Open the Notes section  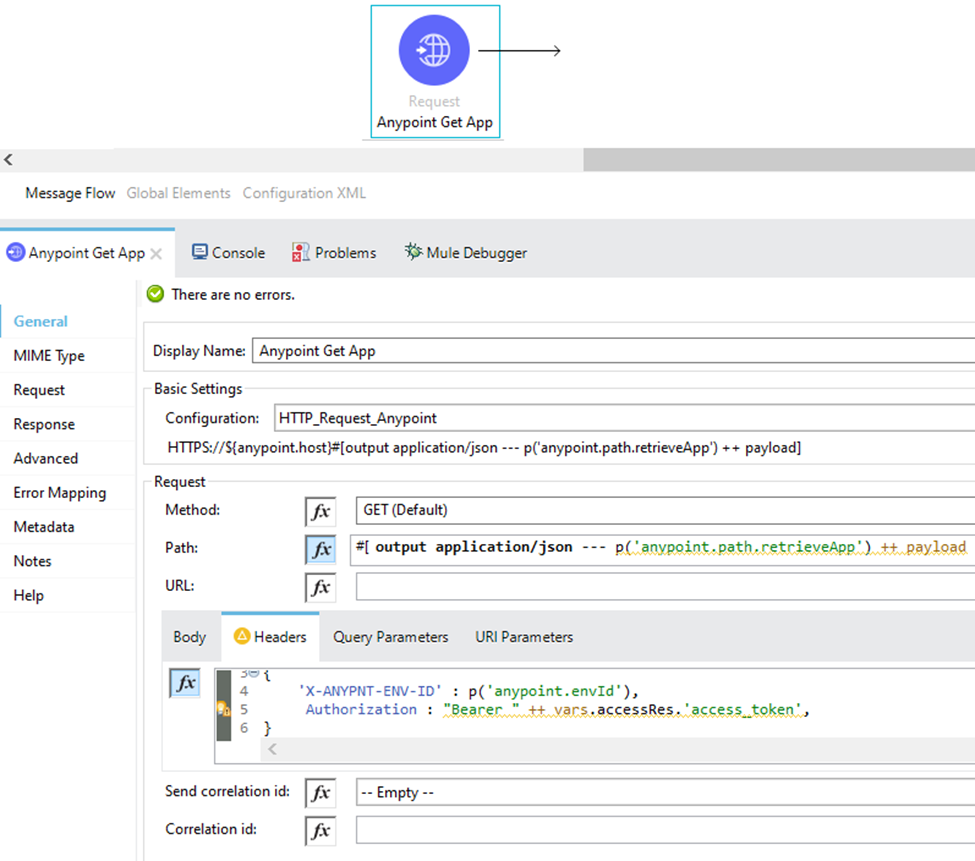coord(67,561)
